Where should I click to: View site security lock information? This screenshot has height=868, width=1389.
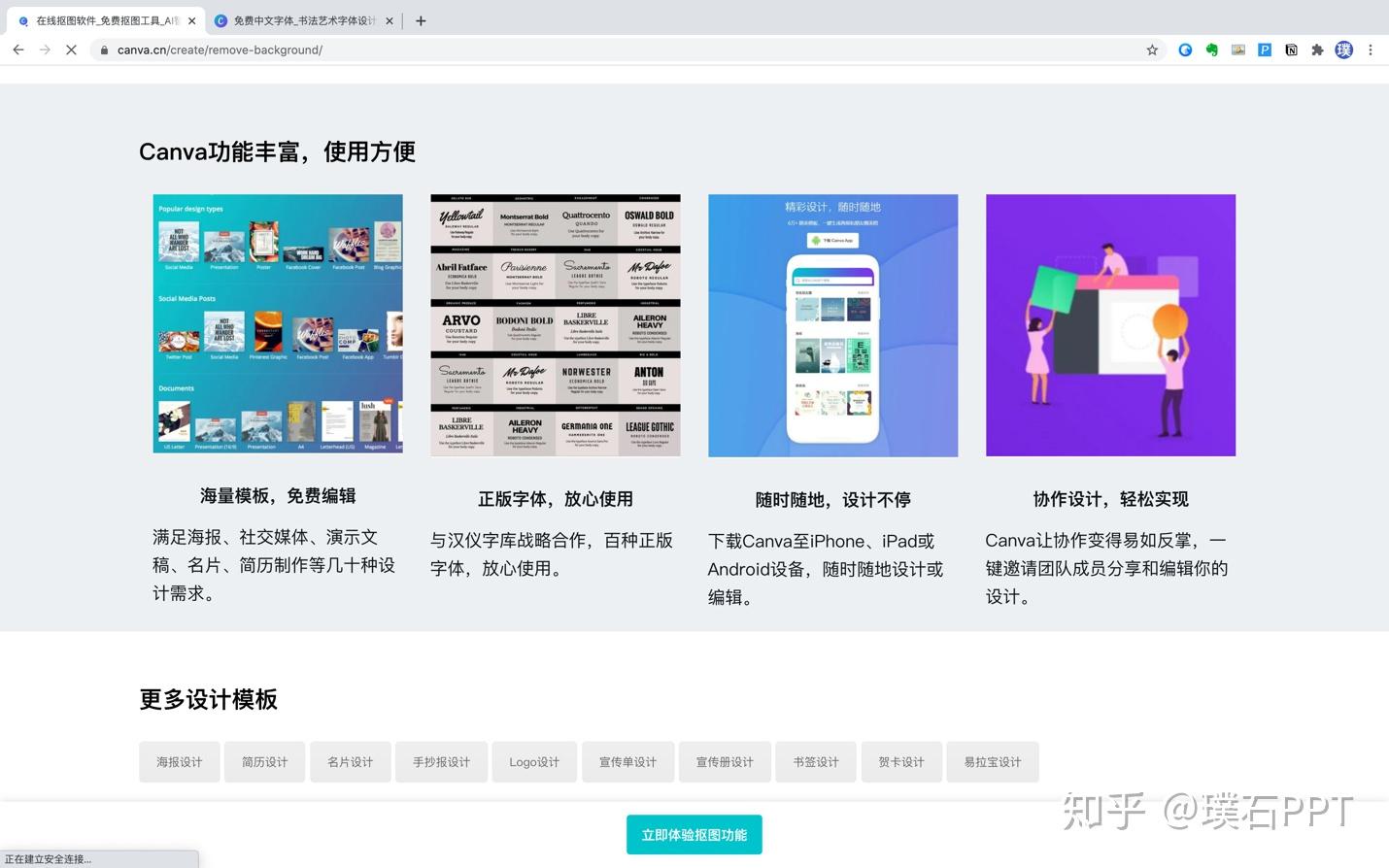(x=104, y=50)
